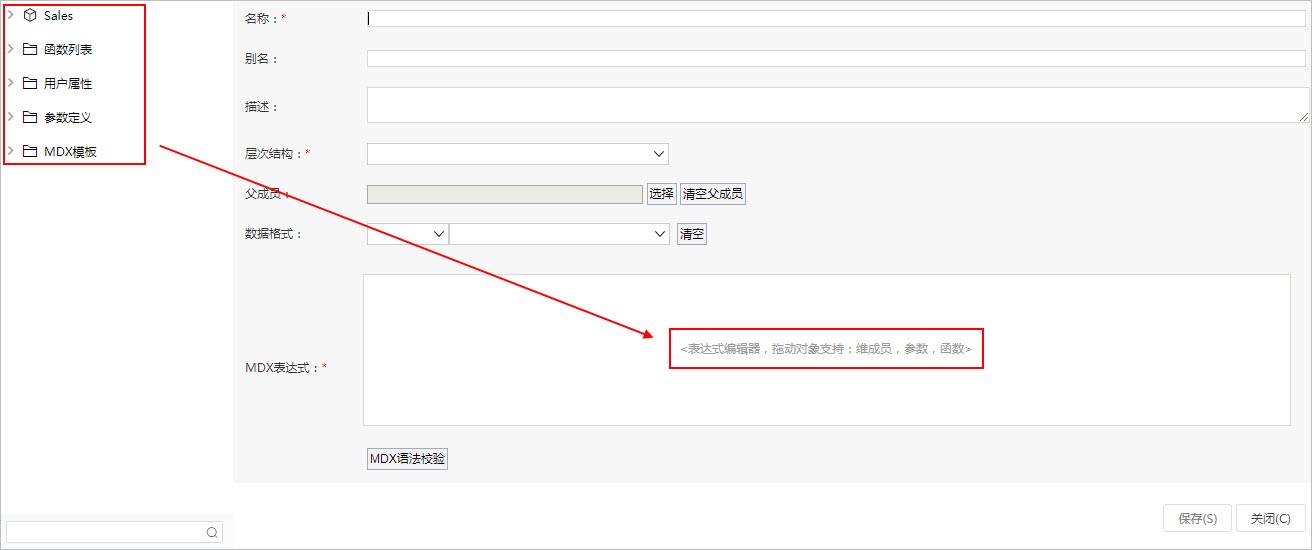
Task: Click the 名称 field label
Action: (x=265, y=19)
